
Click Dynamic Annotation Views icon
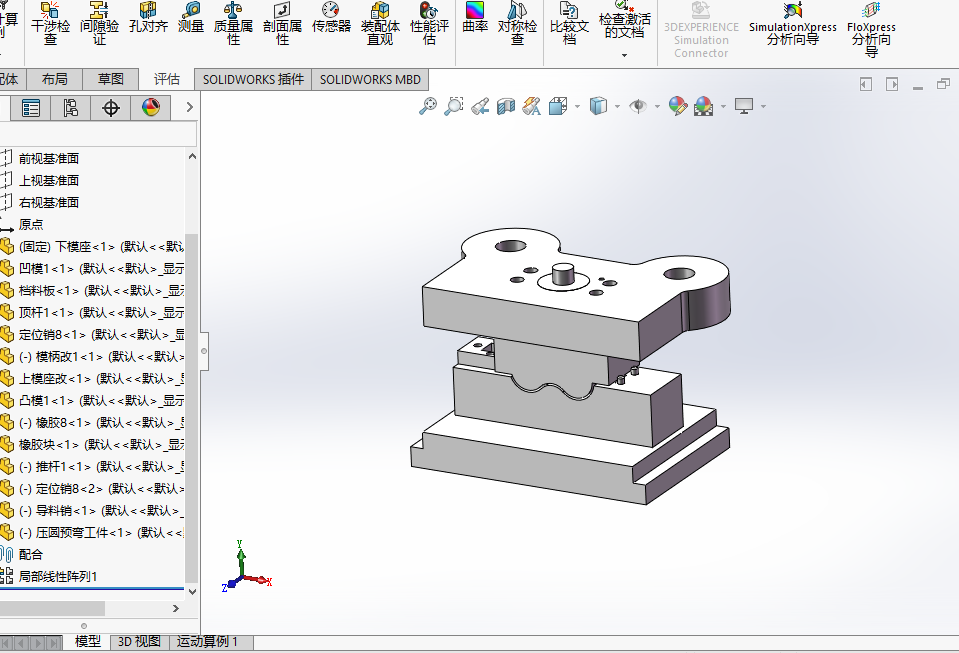(x=531, y=106)
